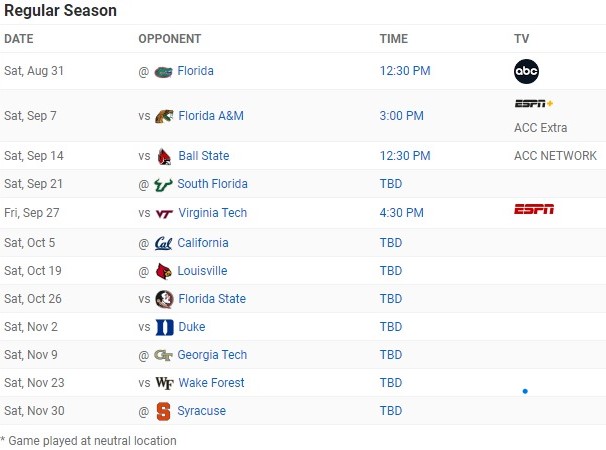
Task: Click the Georgia Tech team logo
Action: click(x=164, y=355)
